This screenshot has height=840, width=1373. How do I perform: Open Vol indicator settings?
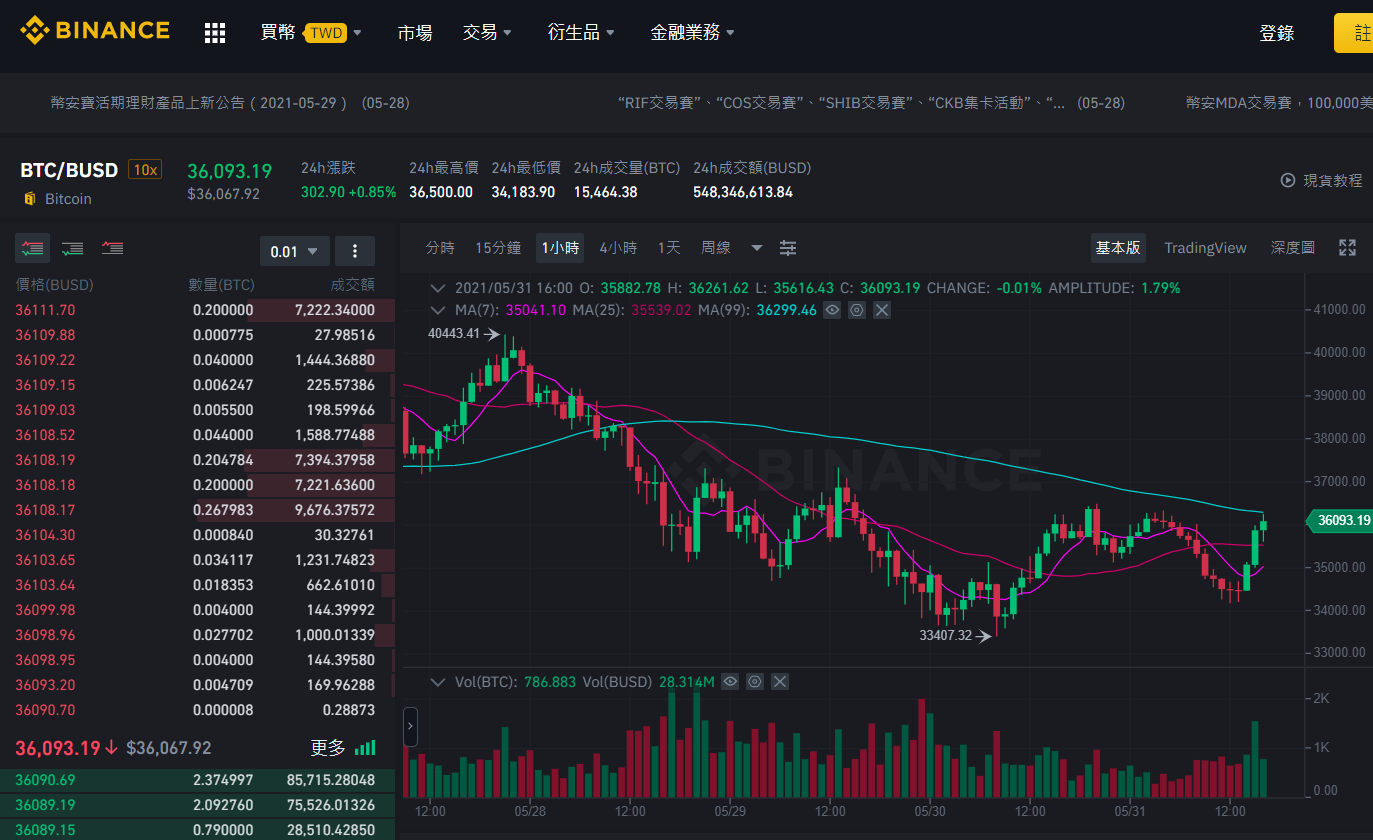coord(755,682)
